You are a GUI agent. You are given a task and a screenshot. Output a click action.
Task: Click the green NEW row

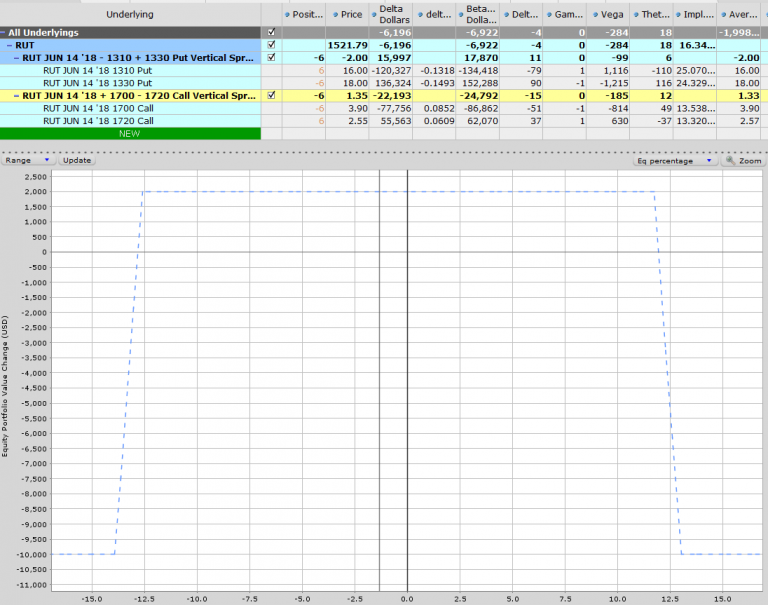(x=130, y=133)
